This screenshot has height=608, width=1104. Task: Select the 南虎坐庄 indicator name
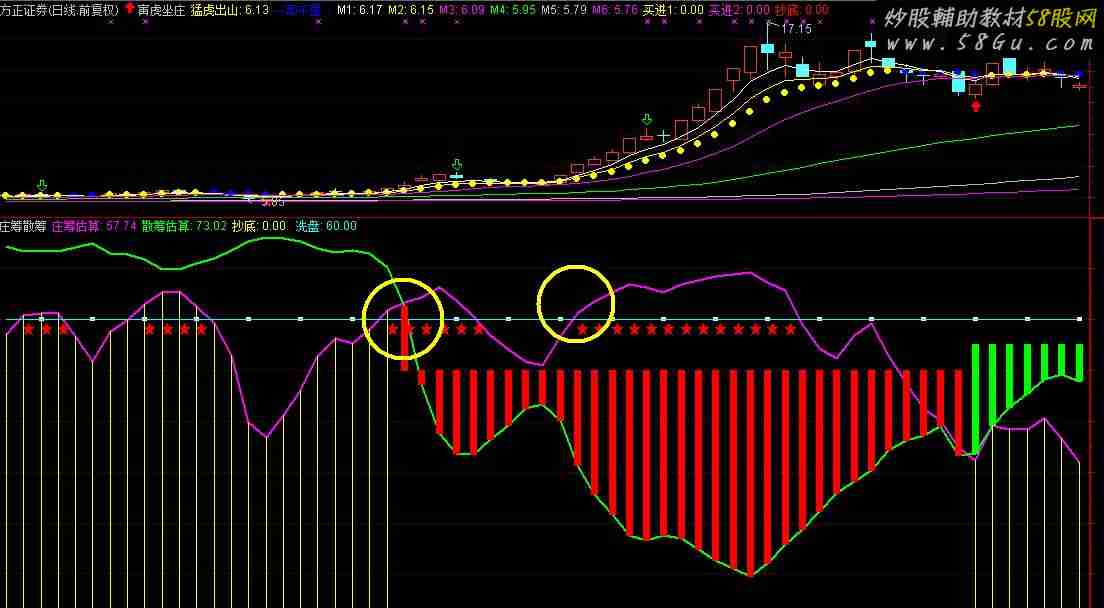161,10
